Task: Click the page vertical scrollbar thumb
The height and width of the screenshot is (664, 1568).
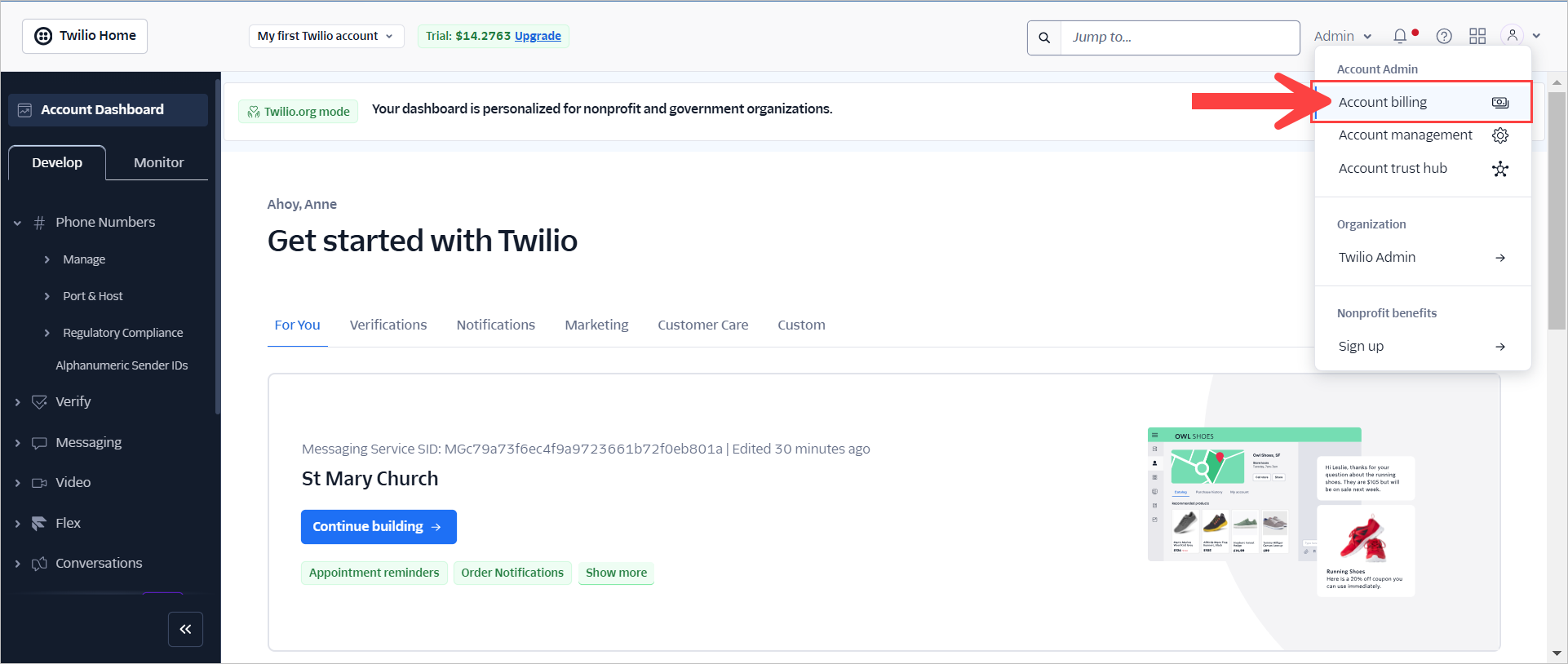Action: (1557, 210)
